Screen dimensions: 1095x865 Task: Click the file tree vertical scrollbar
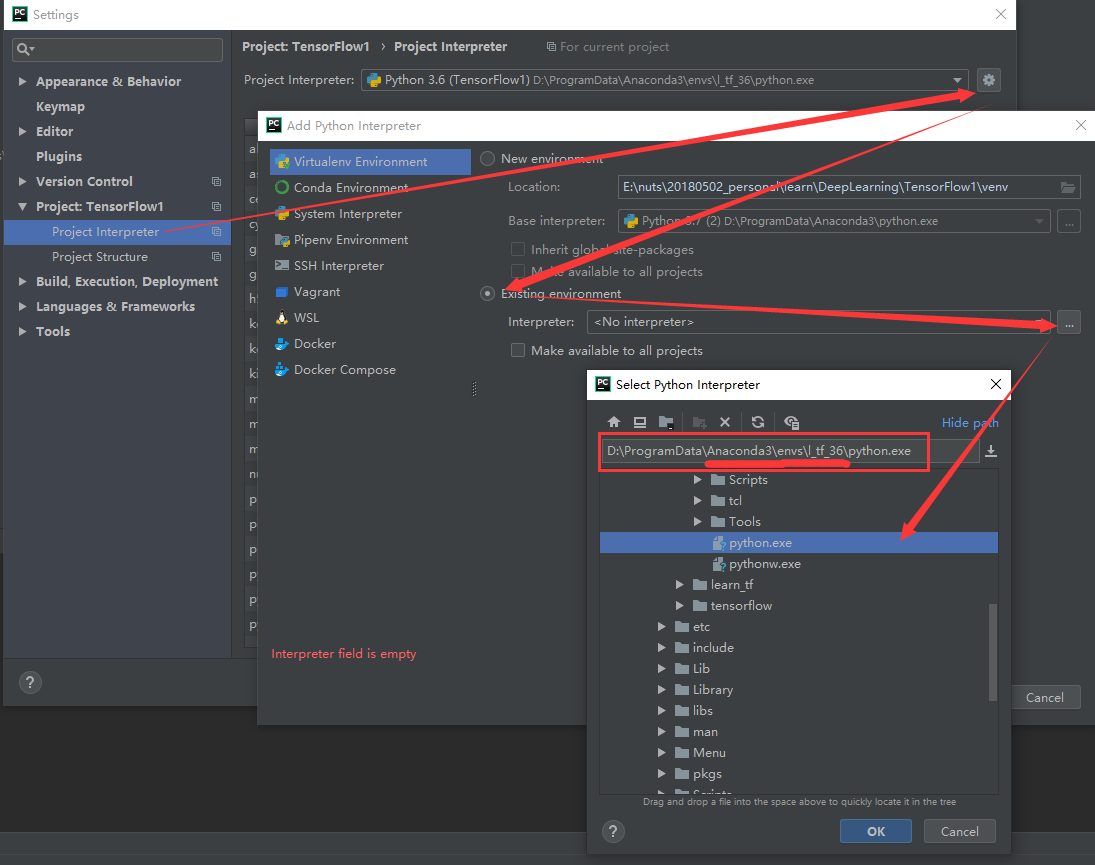coord(993,652)
